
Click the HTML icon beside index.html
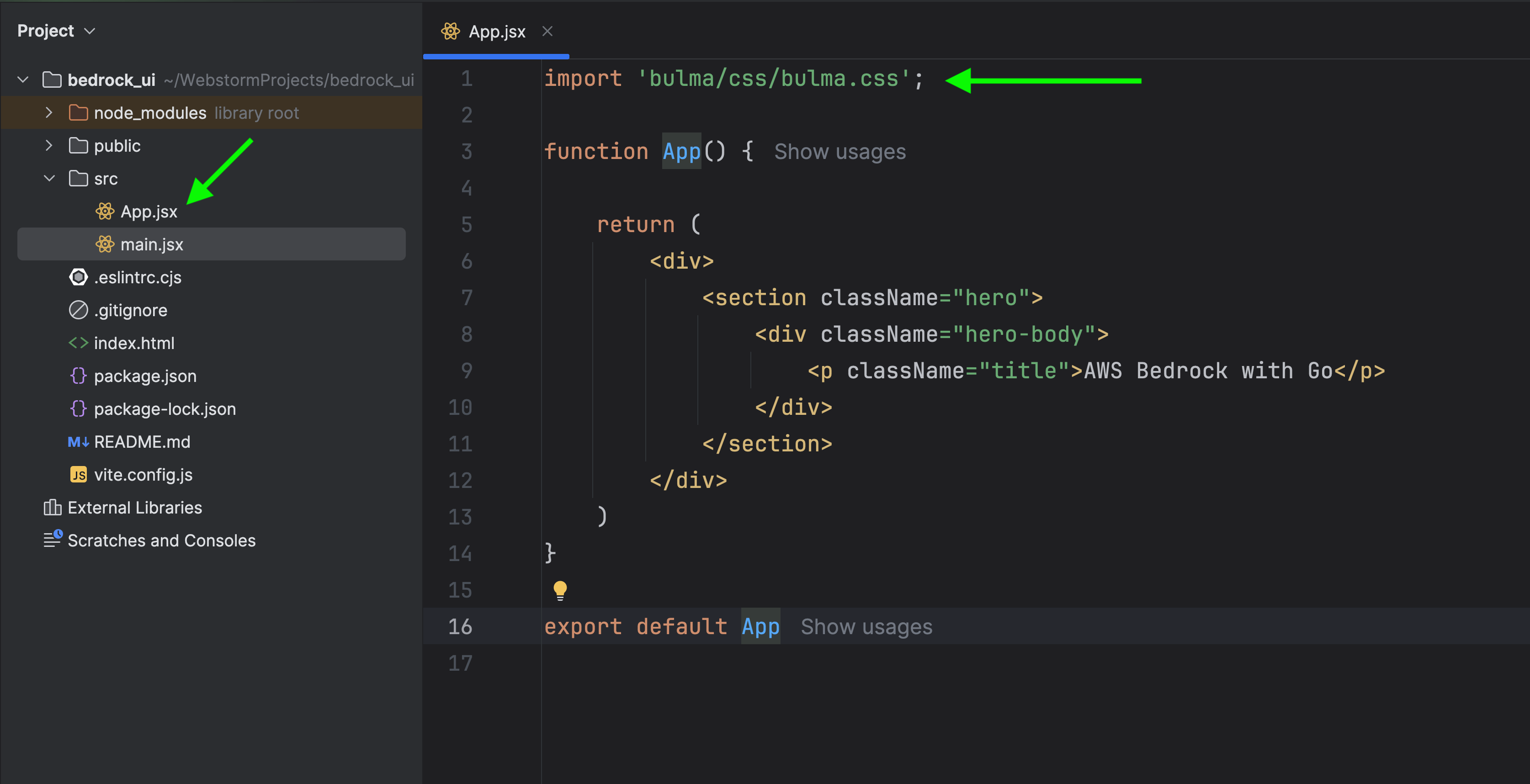pos(79,343)
